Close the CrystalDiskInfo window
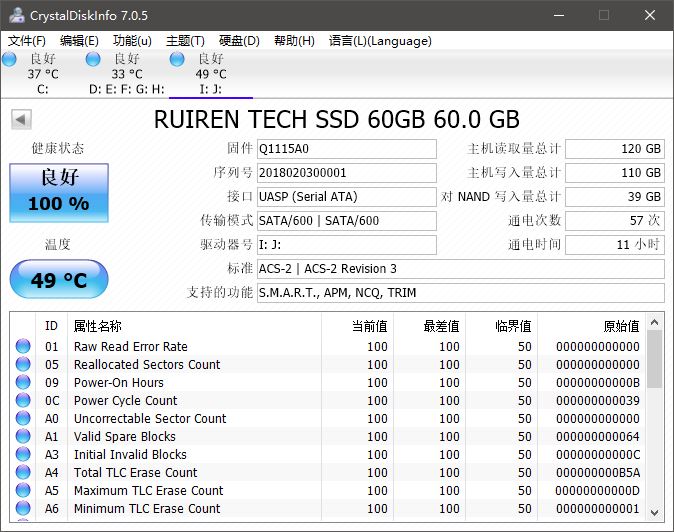674x532 pixels. tap(650, 15)
